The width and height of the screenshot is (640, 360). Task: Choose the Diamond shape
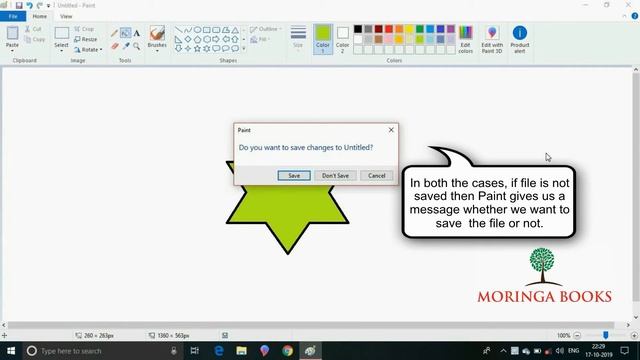pyautogui.click(x=188, y=39)
